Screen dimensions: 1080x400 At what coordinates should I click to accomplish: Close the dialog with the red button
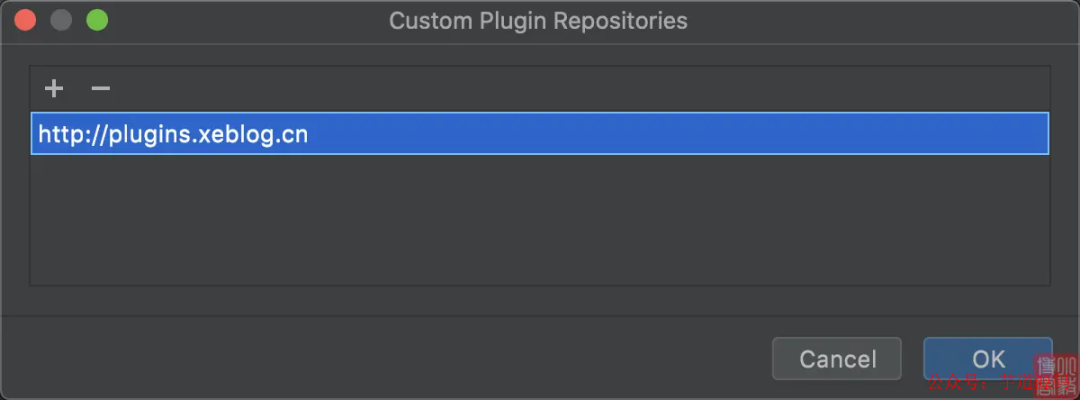[25, 20]
